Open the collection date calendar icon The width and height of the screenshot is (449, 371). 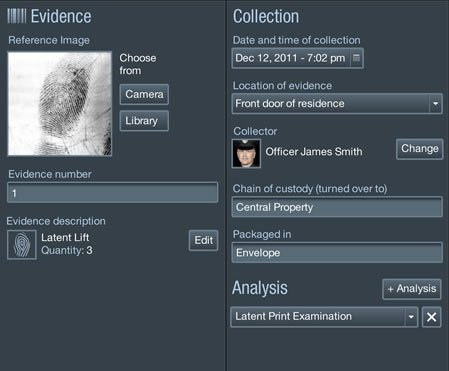(356, 58)
